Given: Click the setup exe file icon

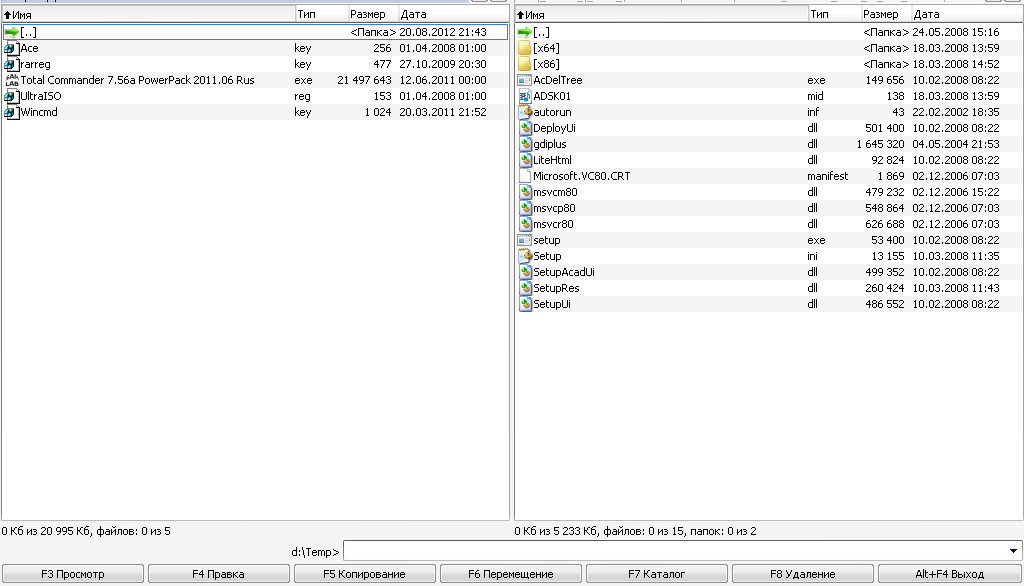Looking at the screenshot, I should coord(524,240).
